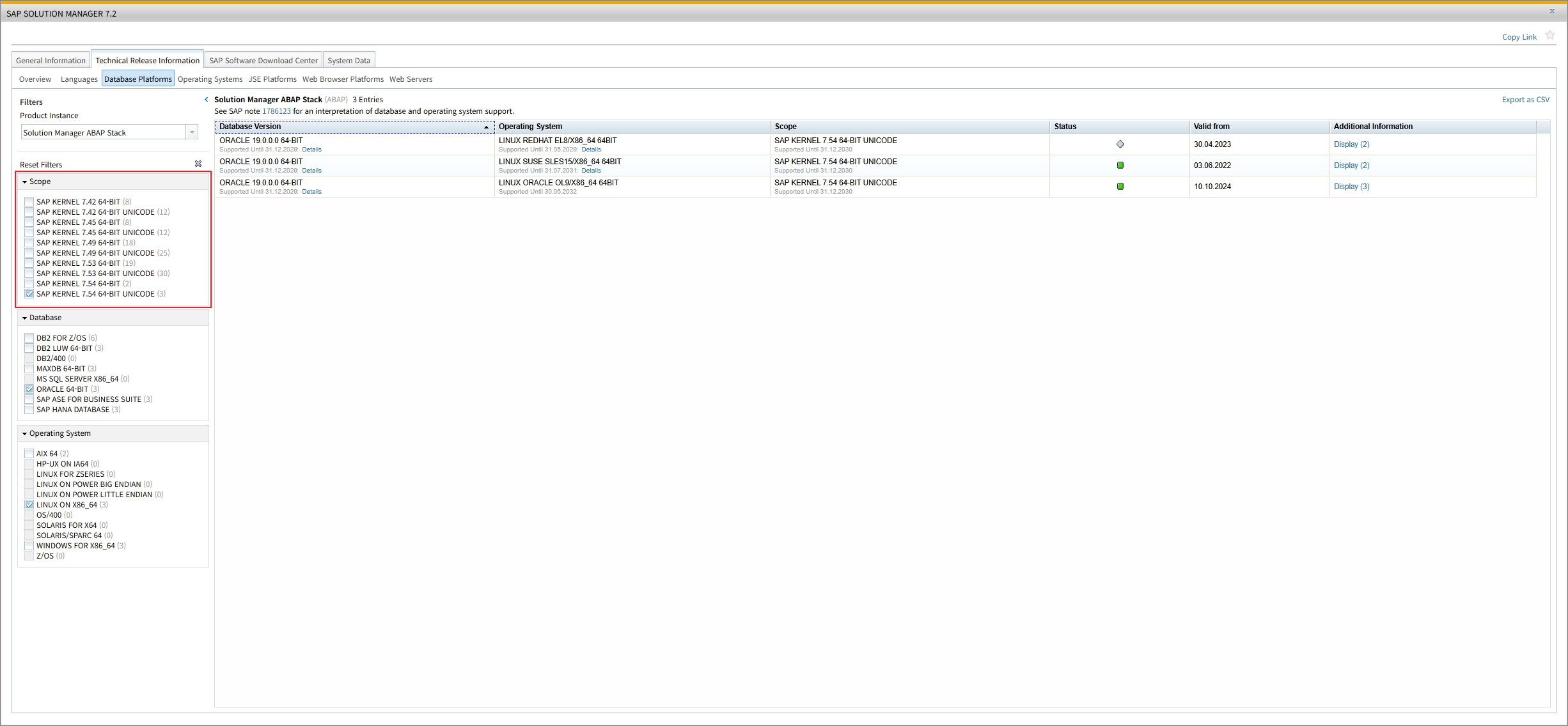1568x726 pixels.
Task: Click the favorite star icon beside Copy Link
Action: (x=1550, y=36)
